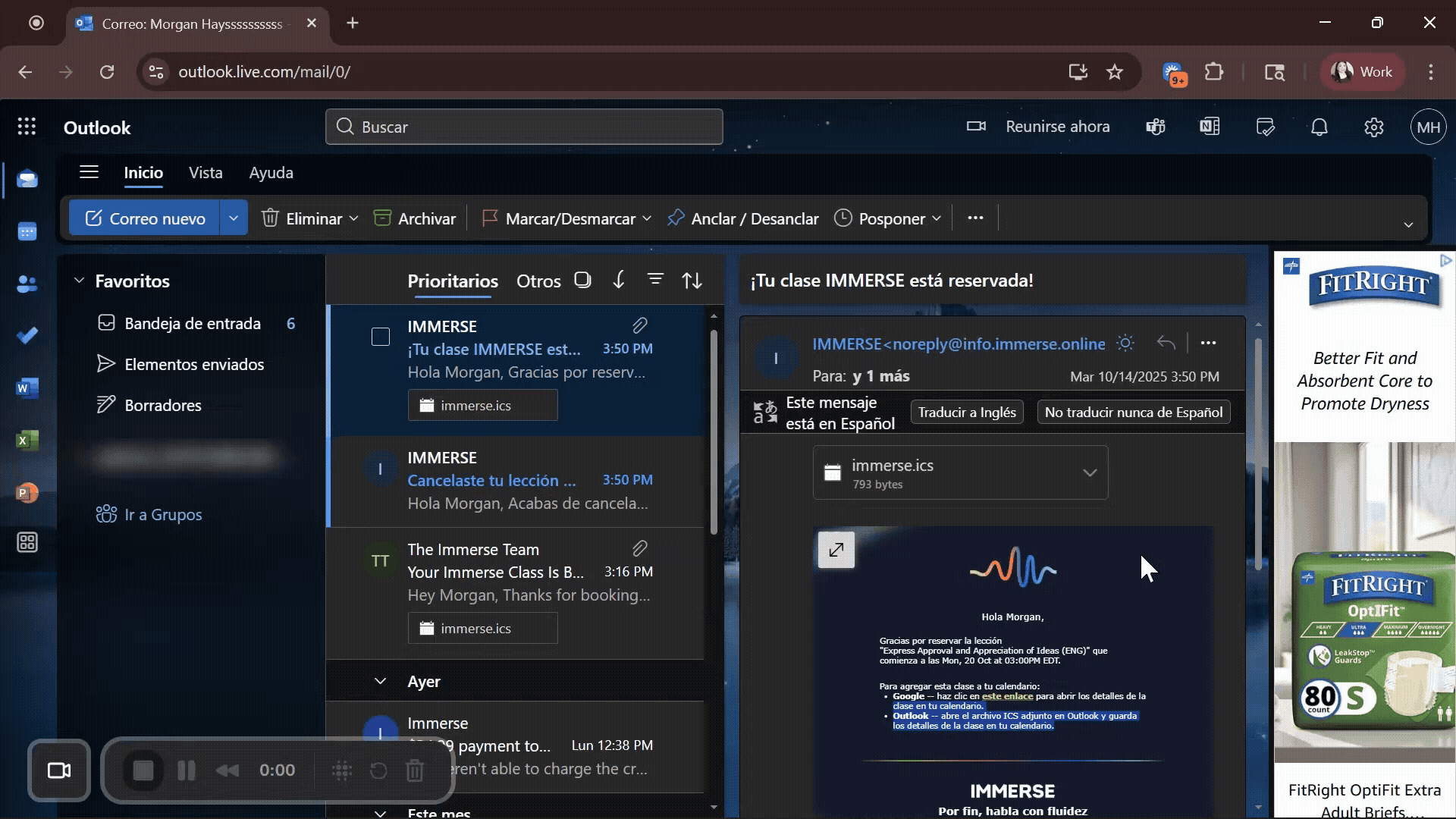Open Outlook settings gear icon
1456x819 pixels.
tap(1373, 127)
